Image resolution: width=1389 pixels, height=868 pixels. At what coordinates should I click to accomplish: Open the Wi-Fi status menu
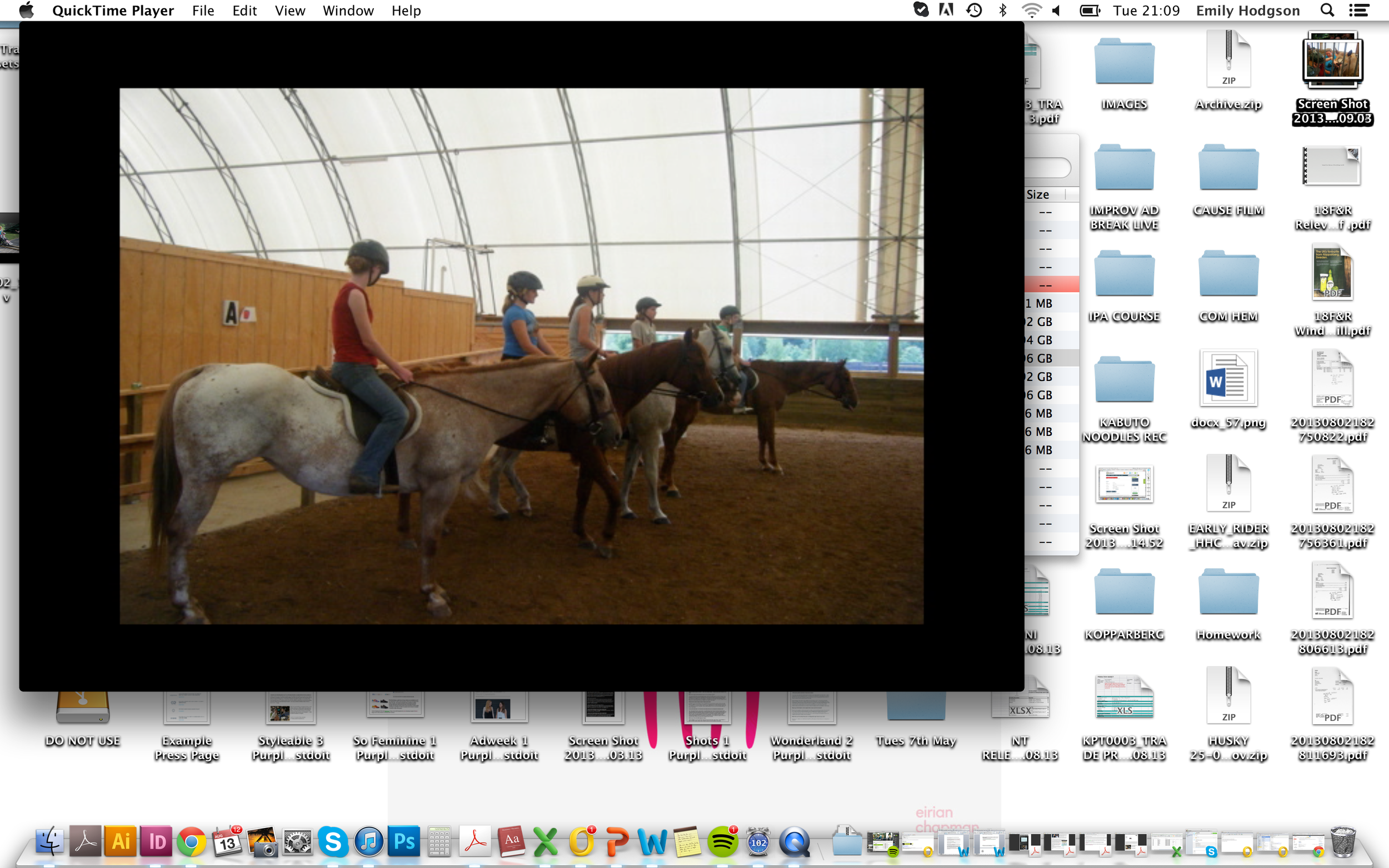point(1031,11)
